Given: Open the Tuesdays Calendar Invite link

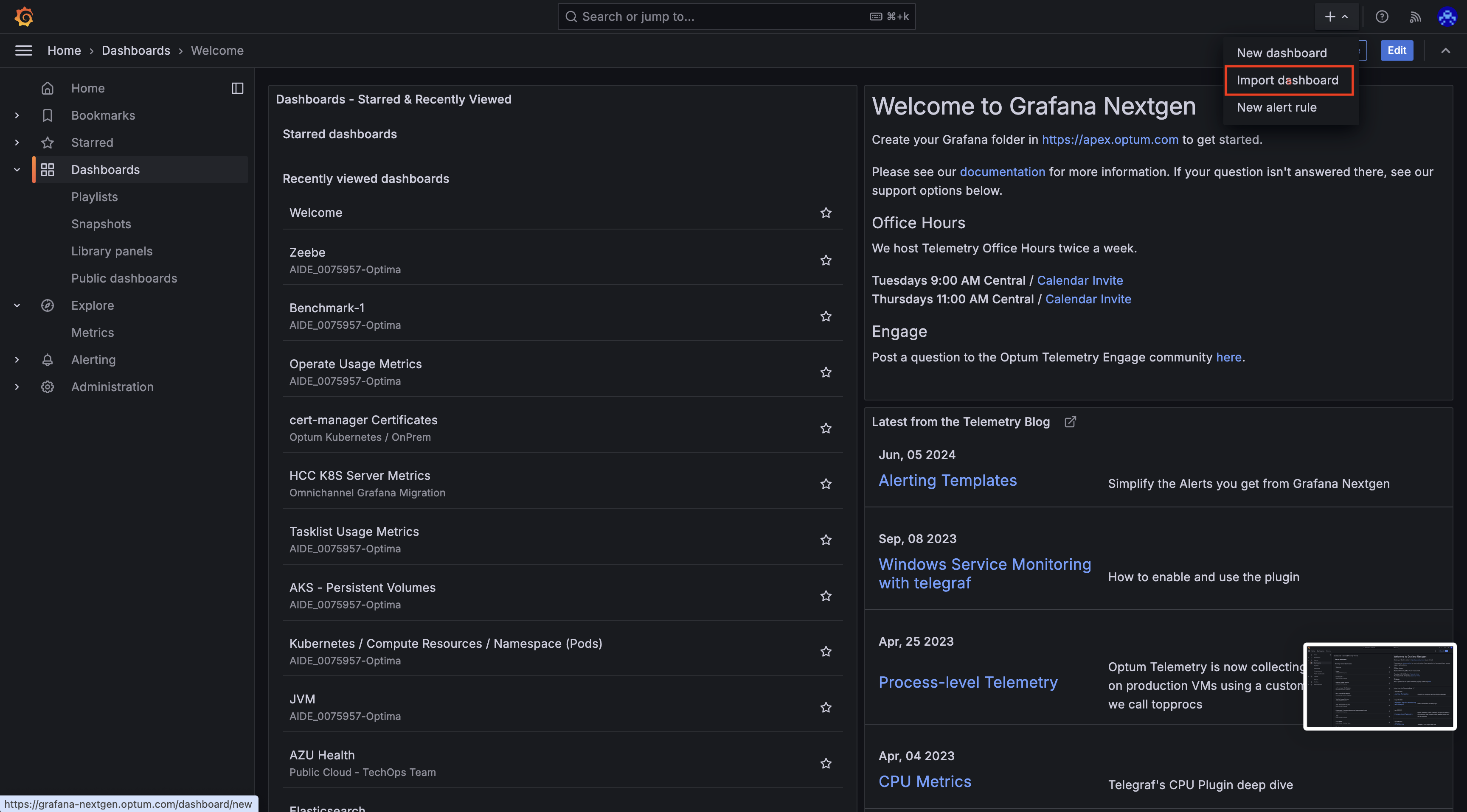Looking at the screenshot, I should (1080, 280).
